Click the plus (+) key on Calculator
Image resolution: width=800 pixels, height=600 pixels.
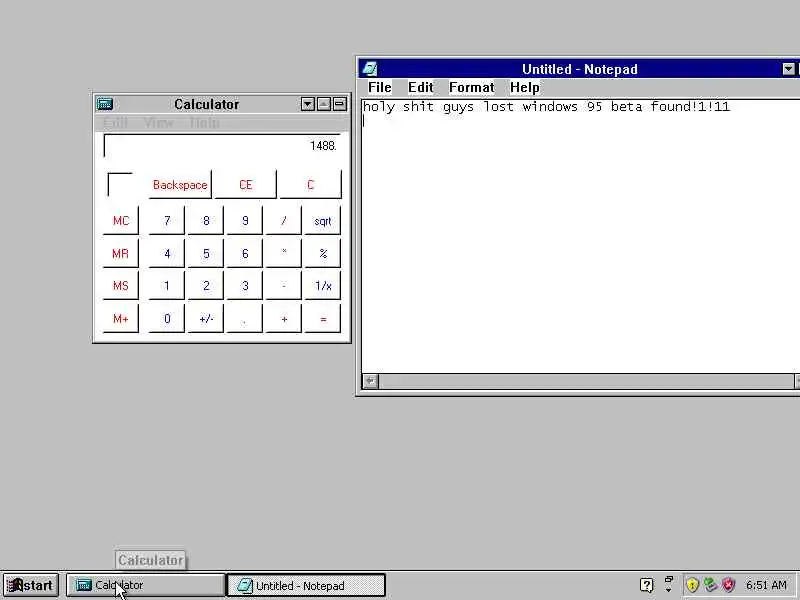[x=284, y=319]
